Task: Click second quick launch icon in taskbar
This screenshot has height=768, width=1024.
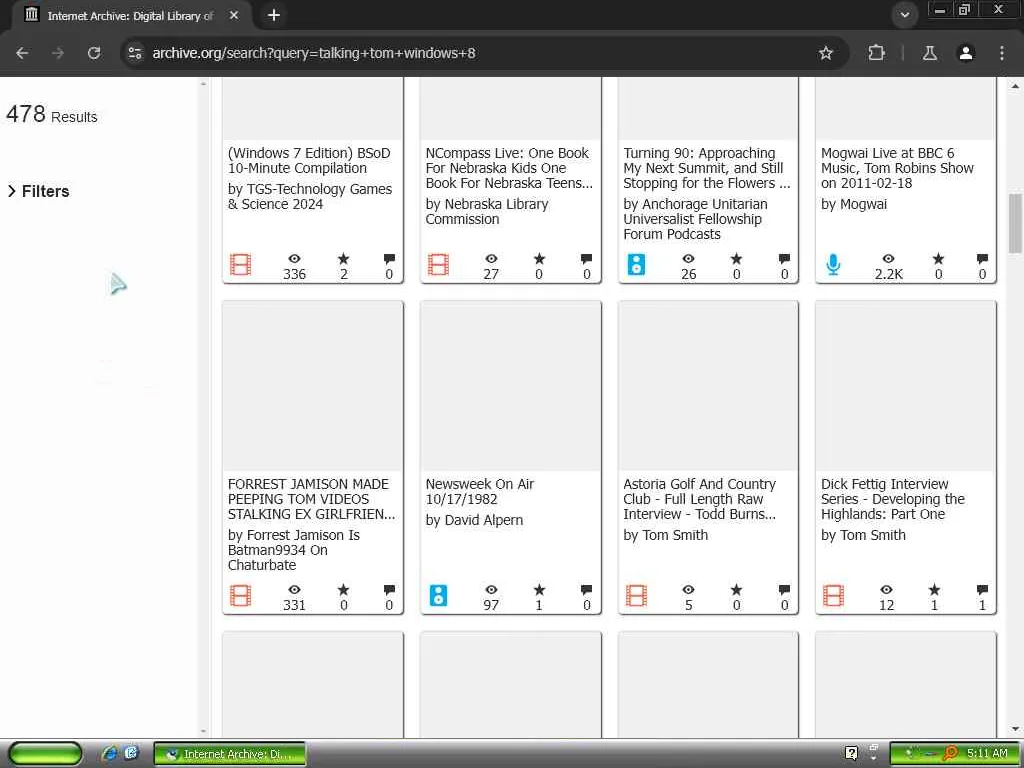Action: (x=131, y=754)
